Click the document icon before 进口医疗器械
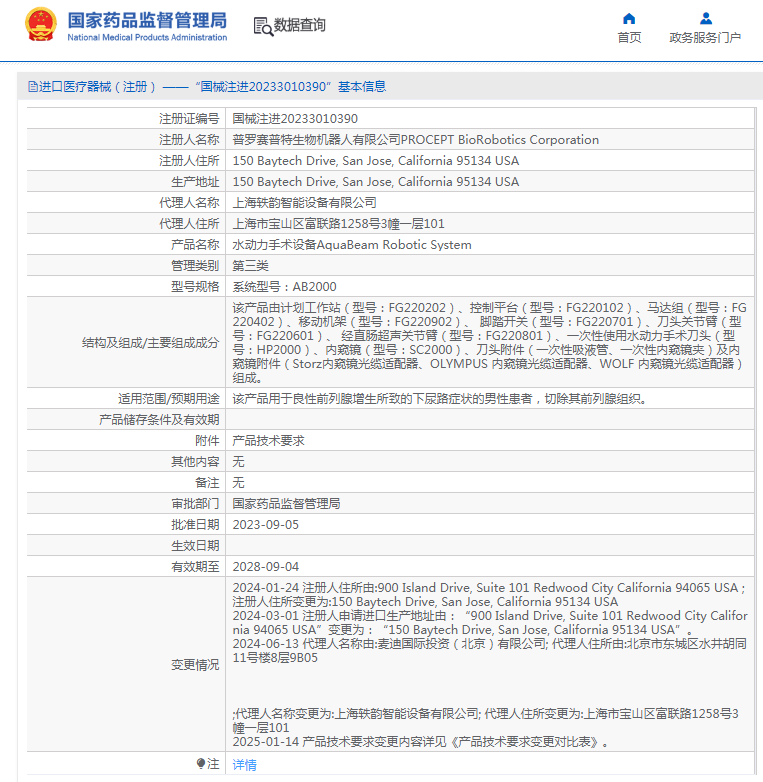Screen dimensions: 763x782 point(33,87)
